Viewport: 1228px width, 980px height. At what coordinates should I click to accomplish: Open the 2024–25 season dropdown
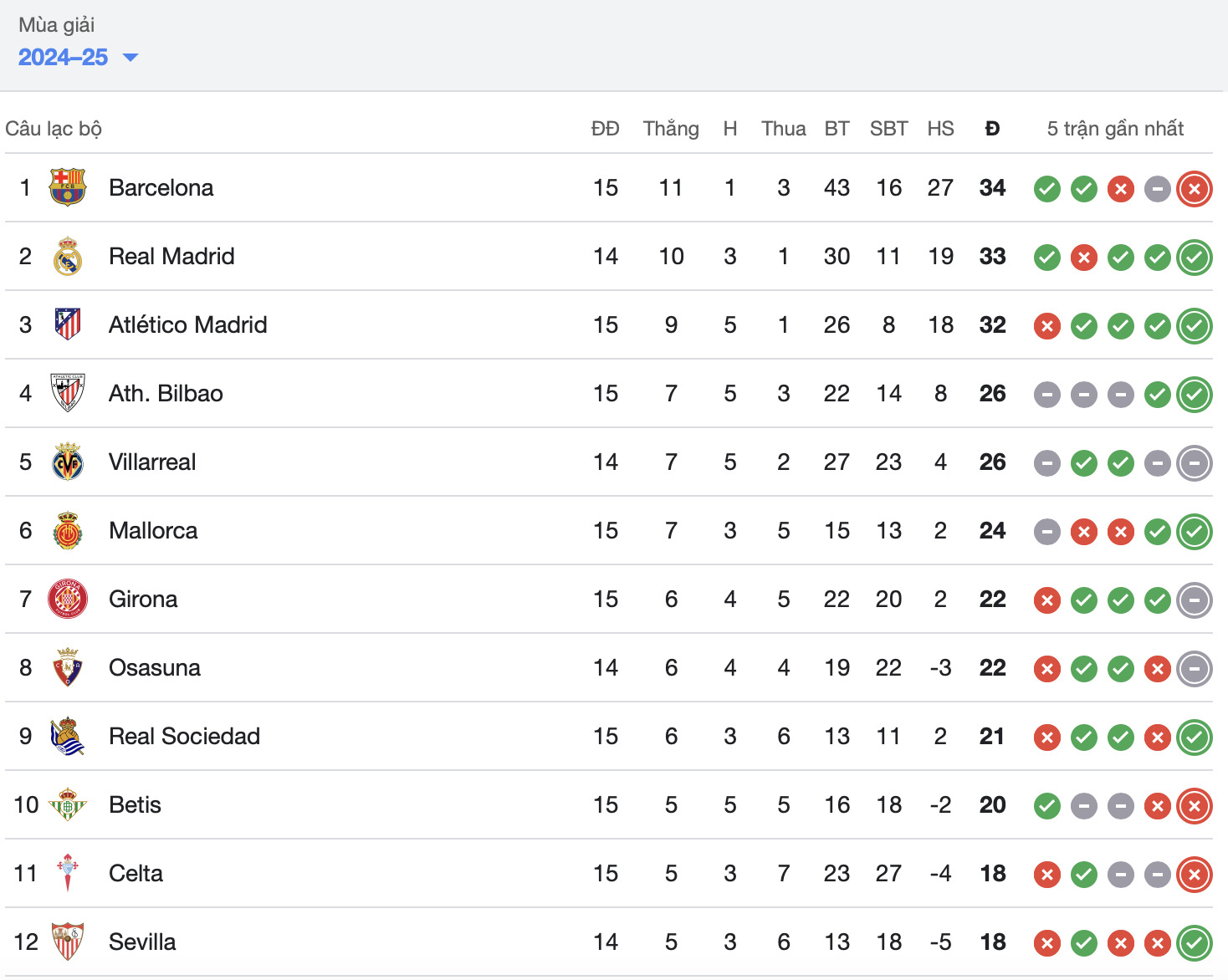77,58
